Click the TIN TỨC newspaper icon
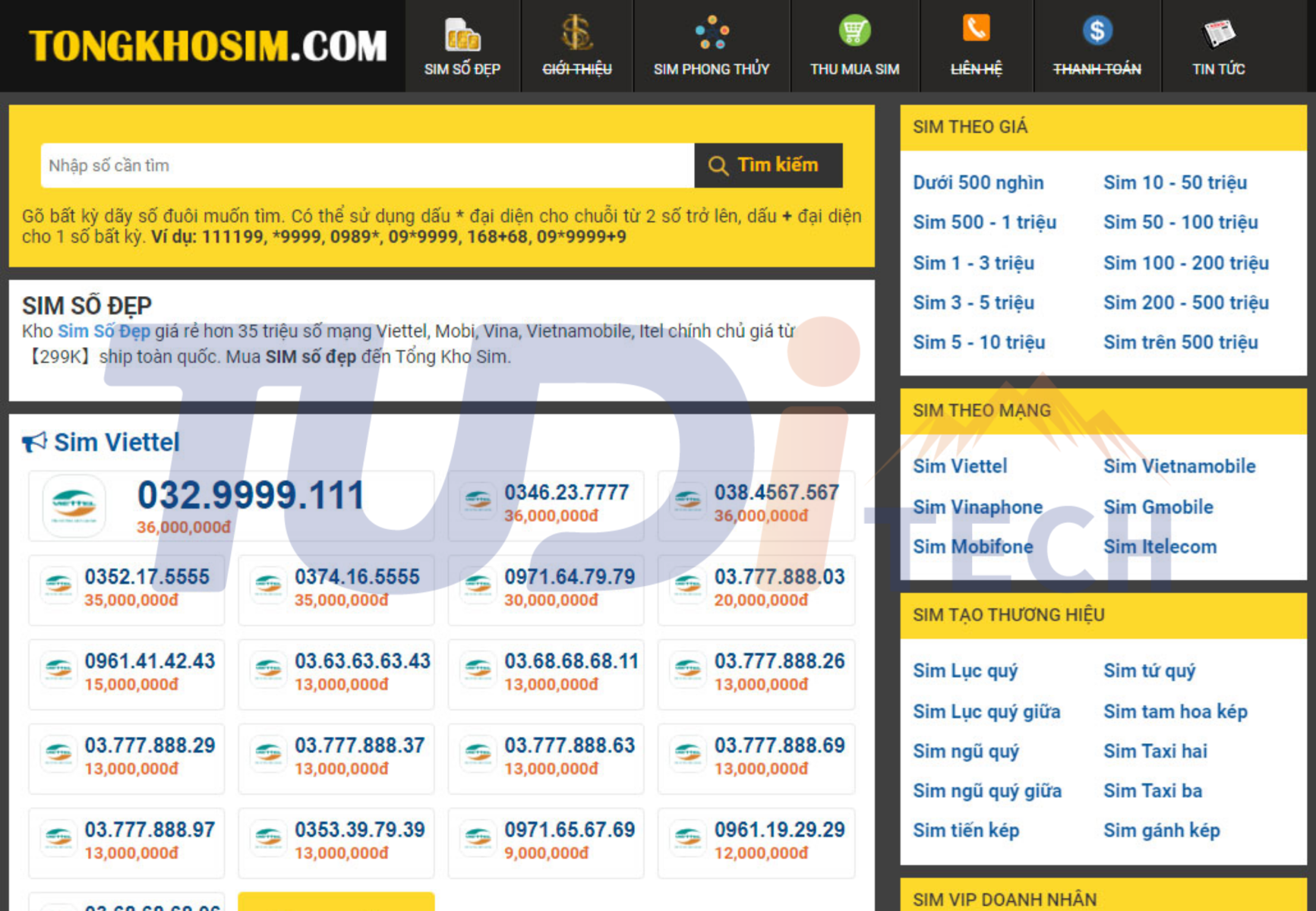The height and width of the screenshot is (911, 1316). tap(1219, 33)
